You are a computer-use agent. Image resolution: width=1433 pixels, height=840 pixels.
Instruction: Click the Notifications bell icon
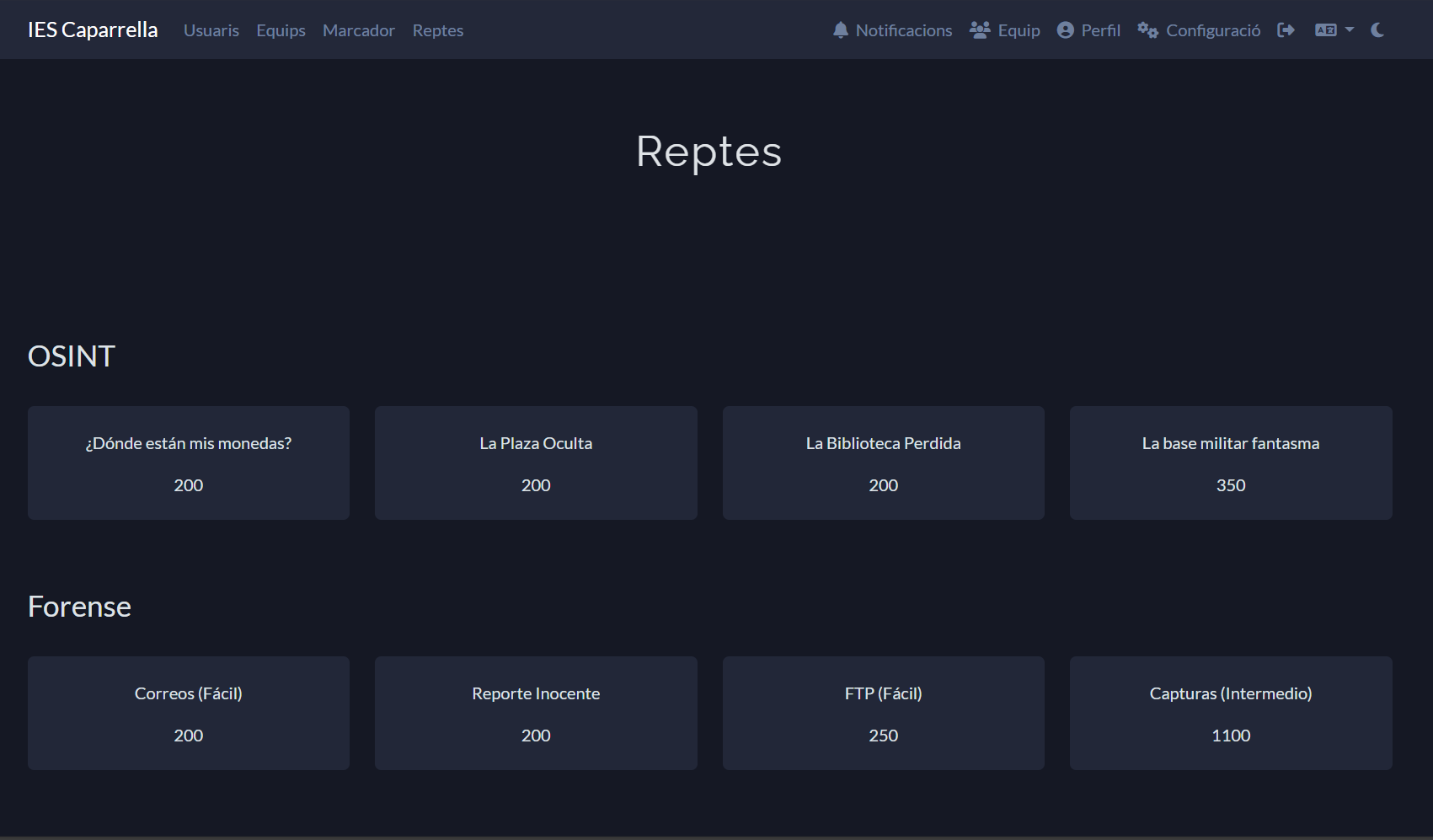840,30
